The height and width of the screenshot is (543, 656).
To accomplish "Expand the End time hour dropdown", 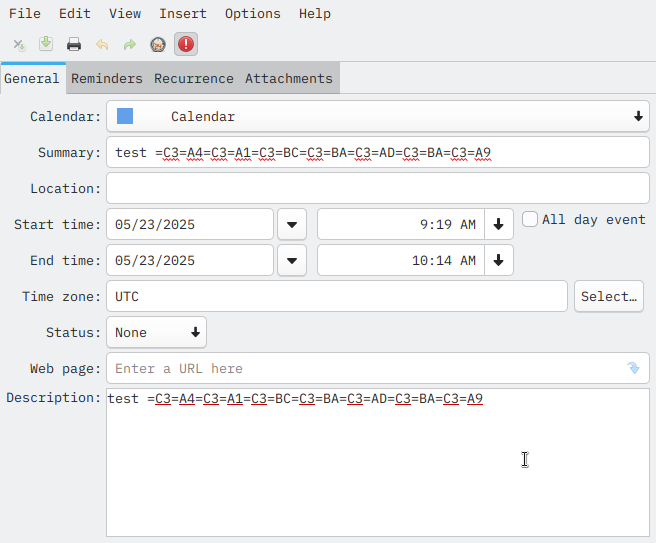I will [x=498, y=260].
